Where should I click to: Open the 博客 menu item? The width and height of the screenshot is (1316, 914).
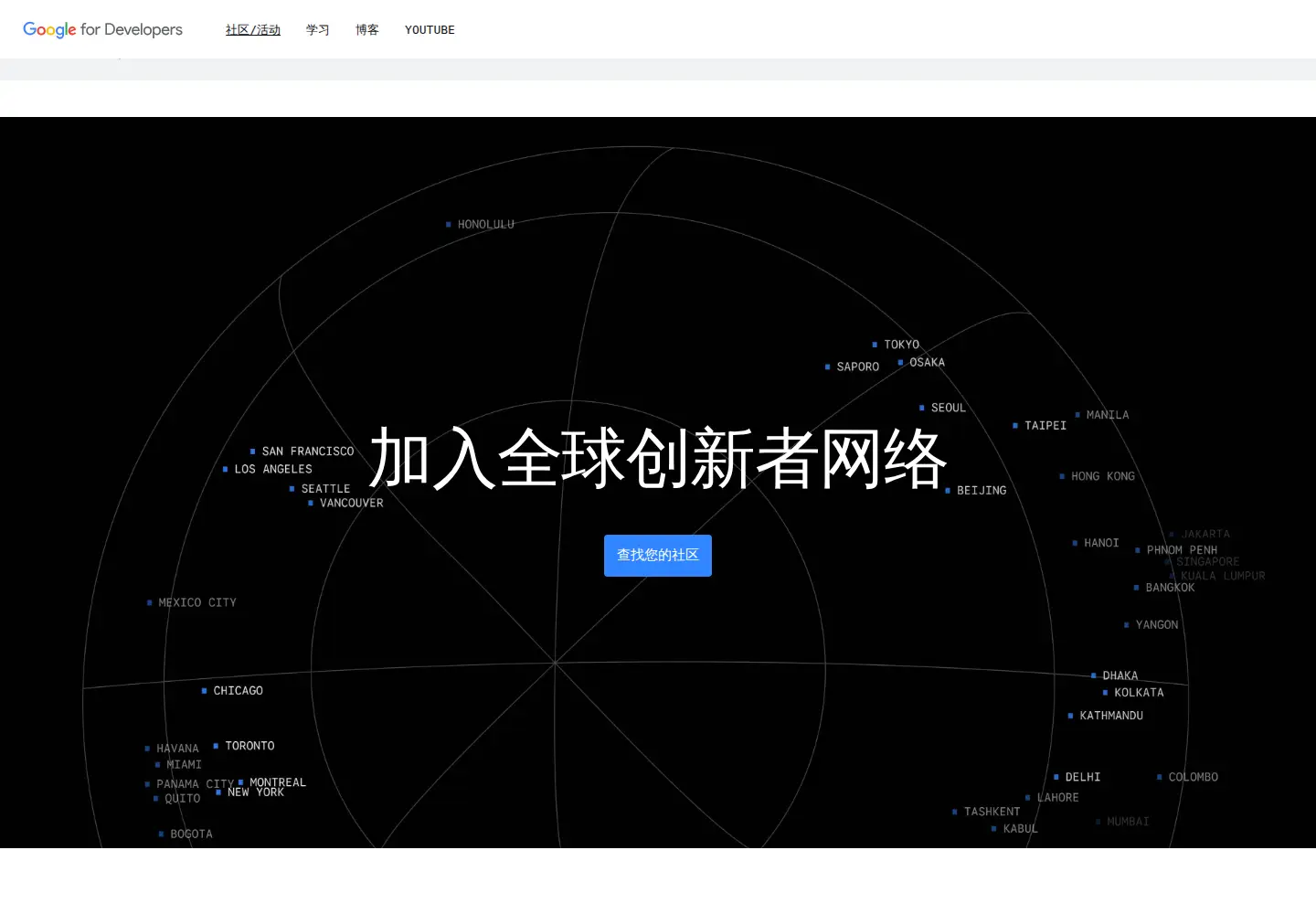click(367, 30)
